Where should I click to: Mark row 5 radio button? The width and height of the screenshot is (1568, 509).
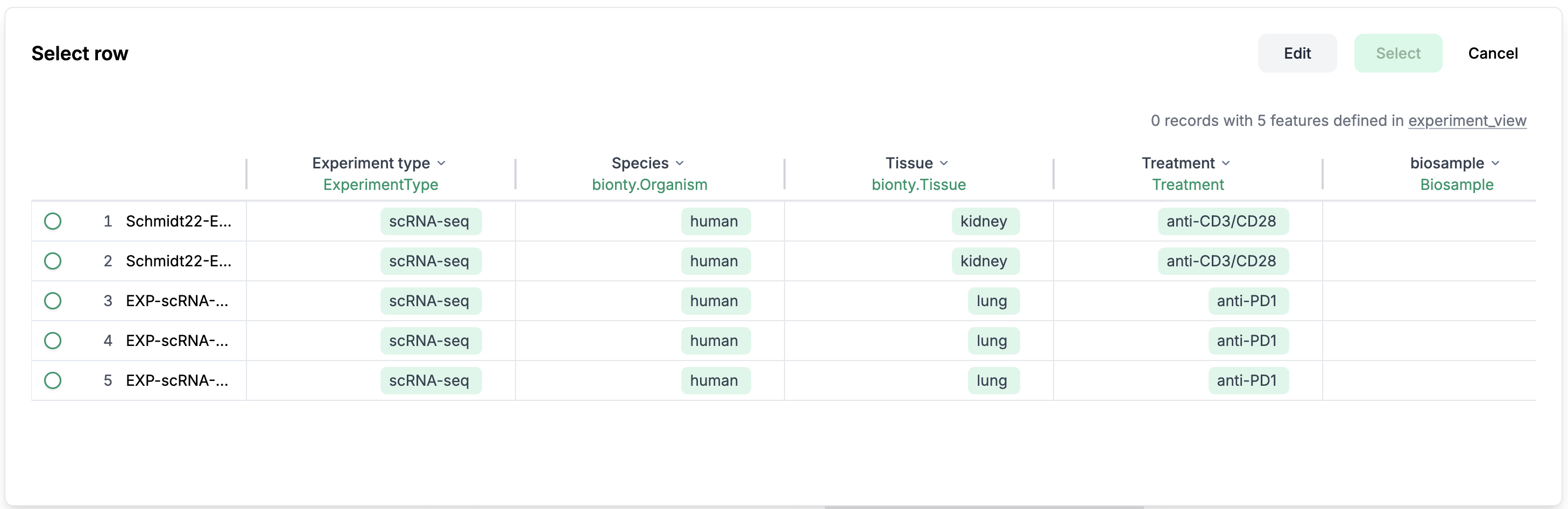click(x=53, y=380)
